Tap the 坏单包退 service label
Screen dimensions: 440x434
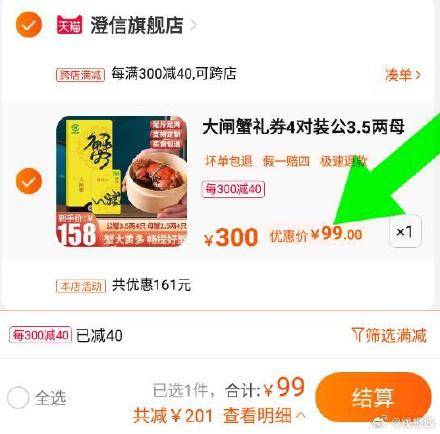coord(229,161)
